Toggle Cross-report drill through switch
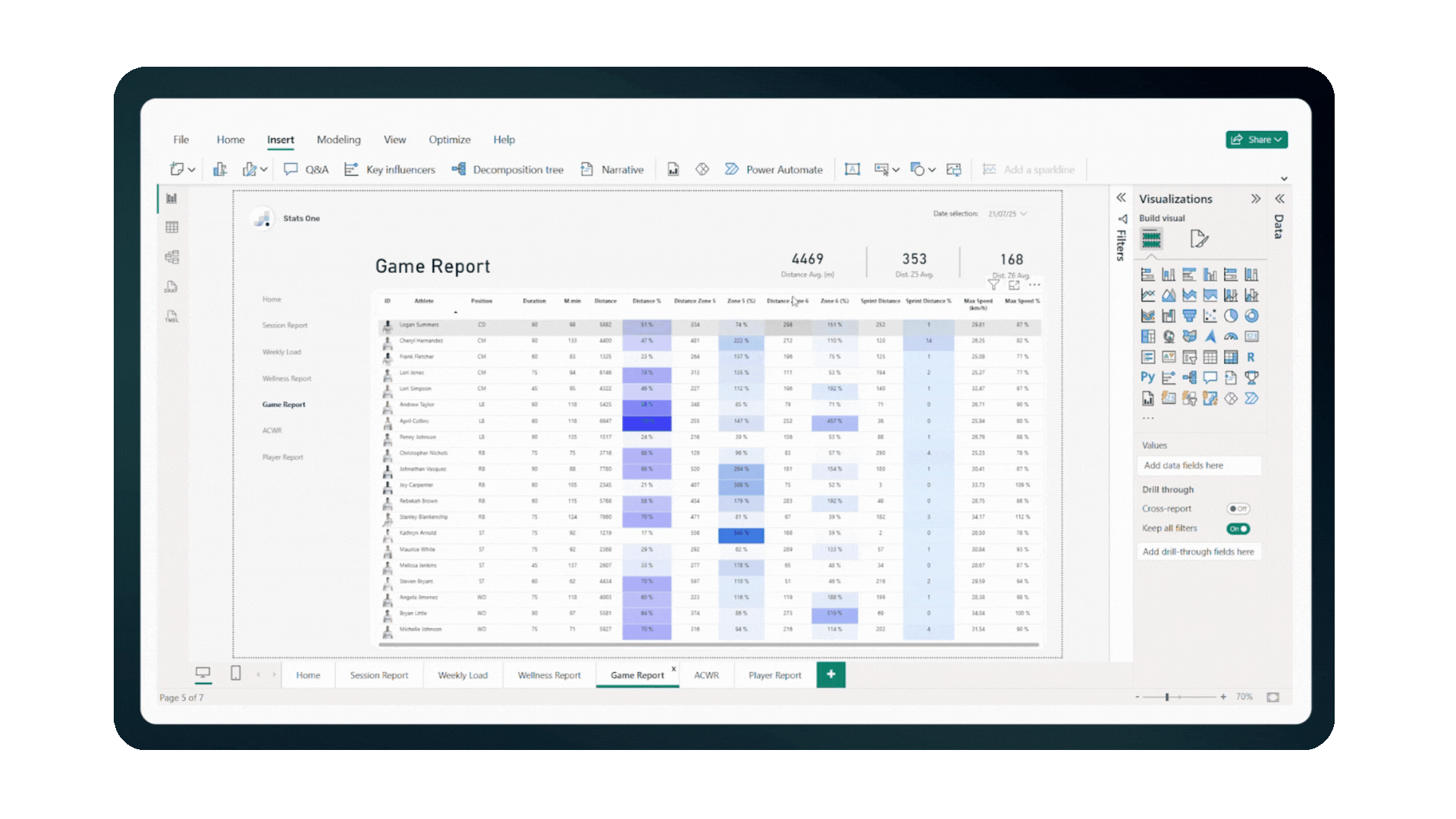Screen dimensions: 1456x819 [x=1238, y=509]
